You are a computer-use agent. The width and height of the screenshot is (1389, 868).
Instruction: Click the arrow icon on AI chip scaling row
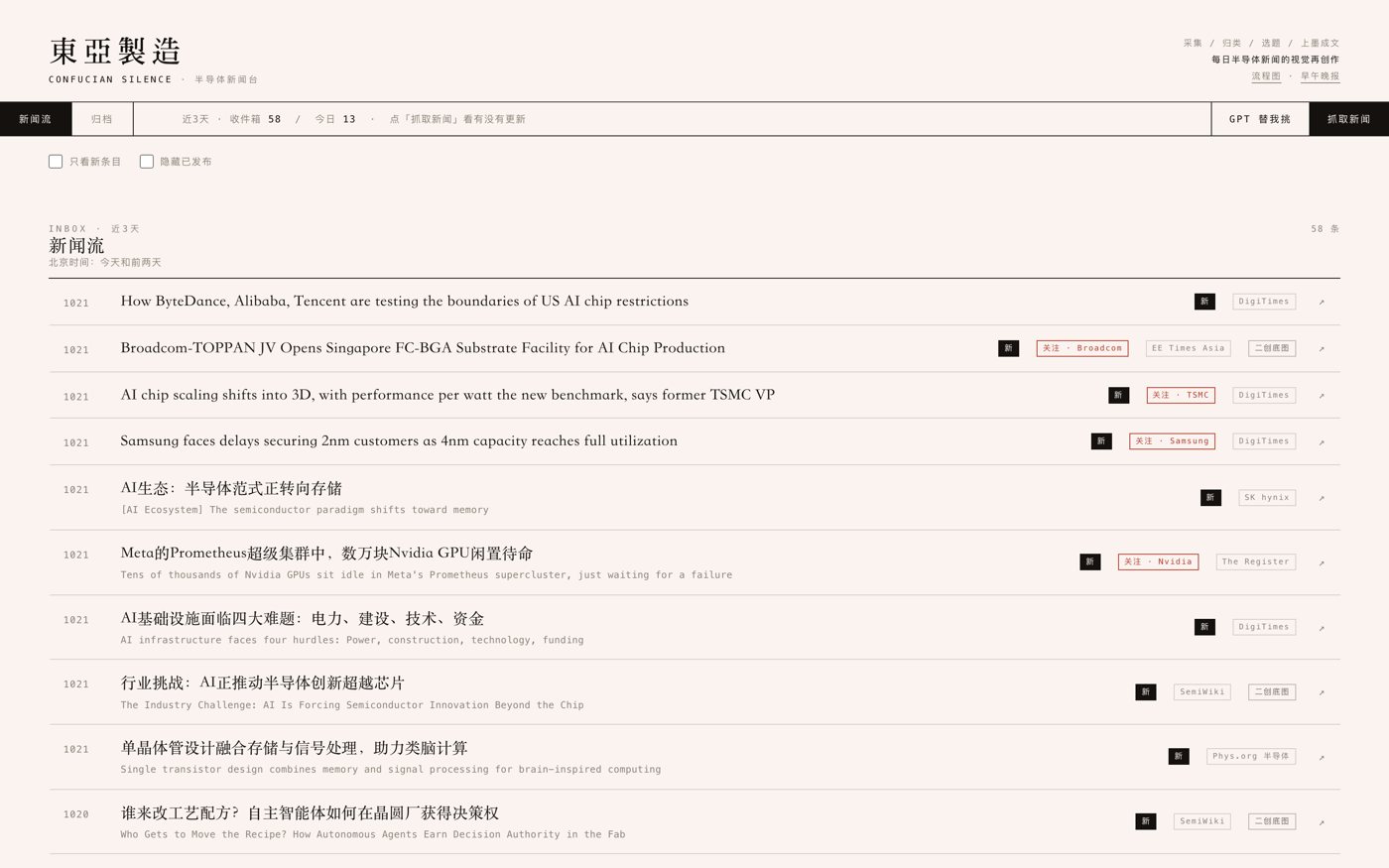coord(1322,395)
